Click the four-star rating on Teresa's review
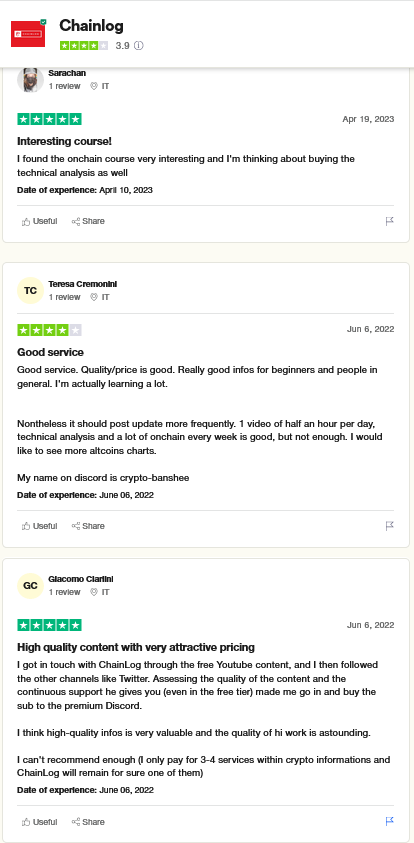Image resolution: width=414 pixels, height=843 pixels. click(x=49, y=330)
